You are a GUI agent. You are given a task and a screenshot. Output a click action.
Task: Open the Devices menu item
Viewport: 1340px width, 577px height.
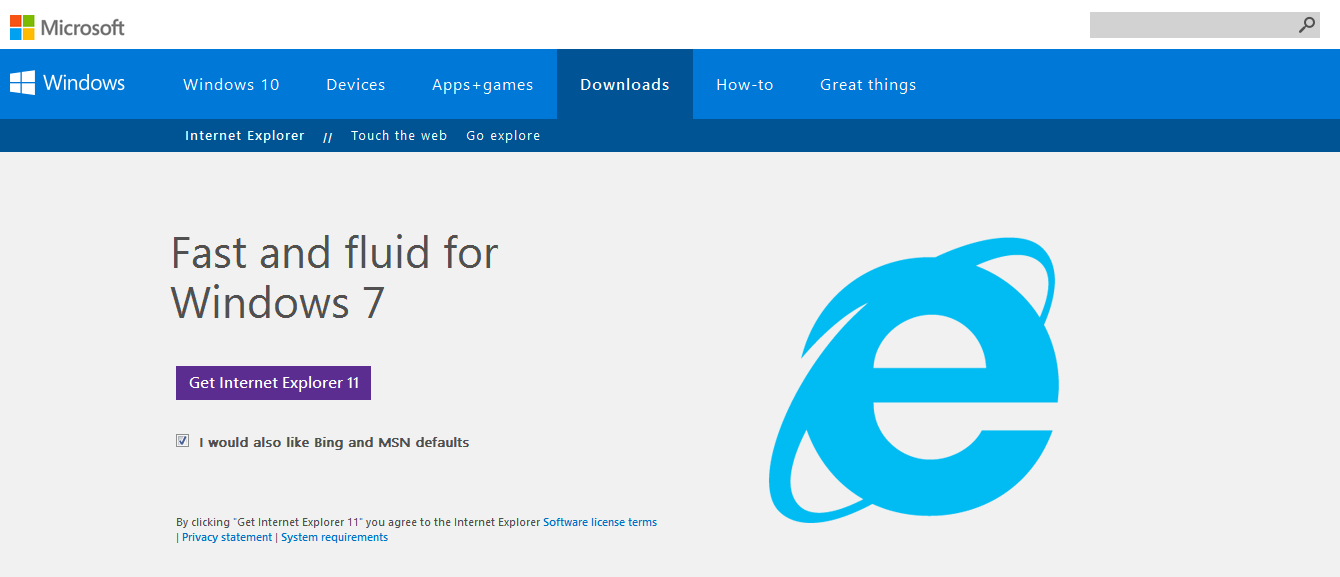[355, 85]
